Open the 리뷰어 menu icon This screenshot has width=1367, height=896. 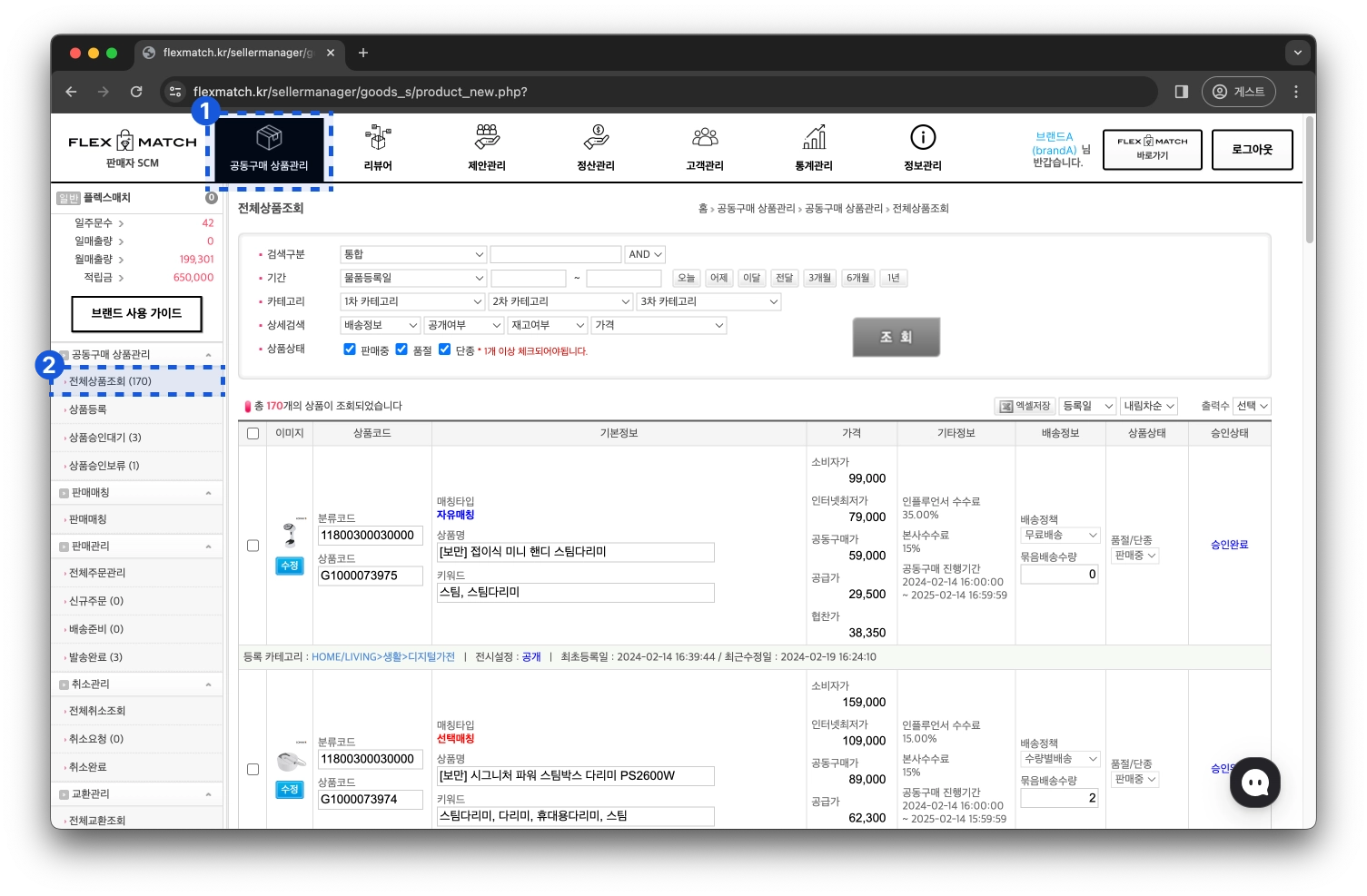coord(378,138)
